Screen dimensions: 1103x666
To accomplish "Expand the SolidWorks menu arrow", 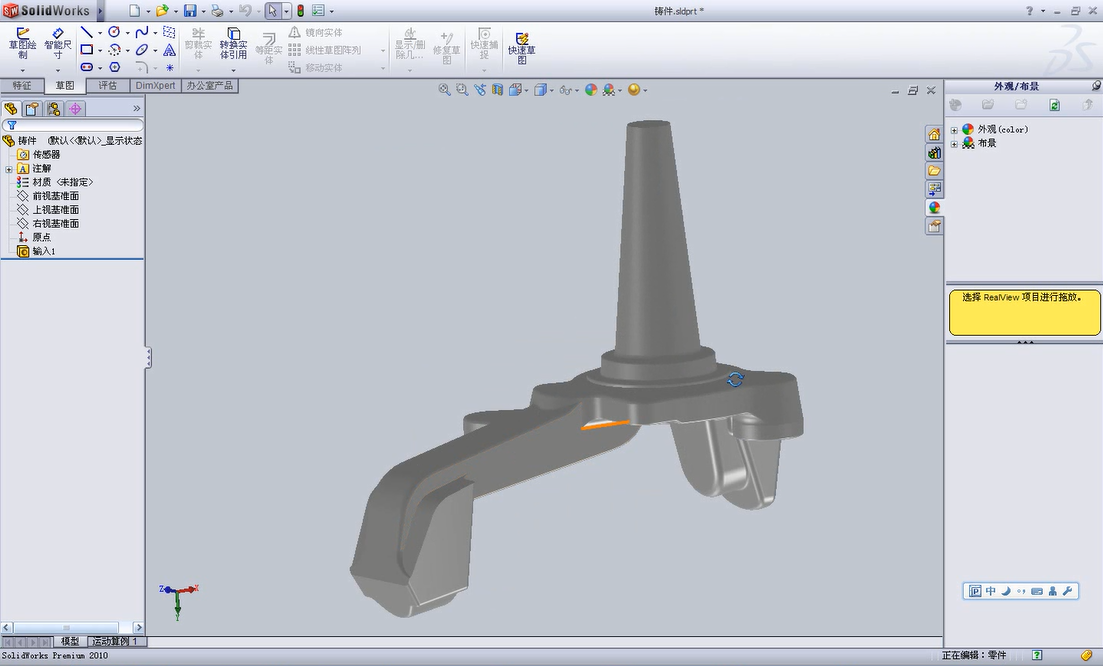I will (100, 11).
